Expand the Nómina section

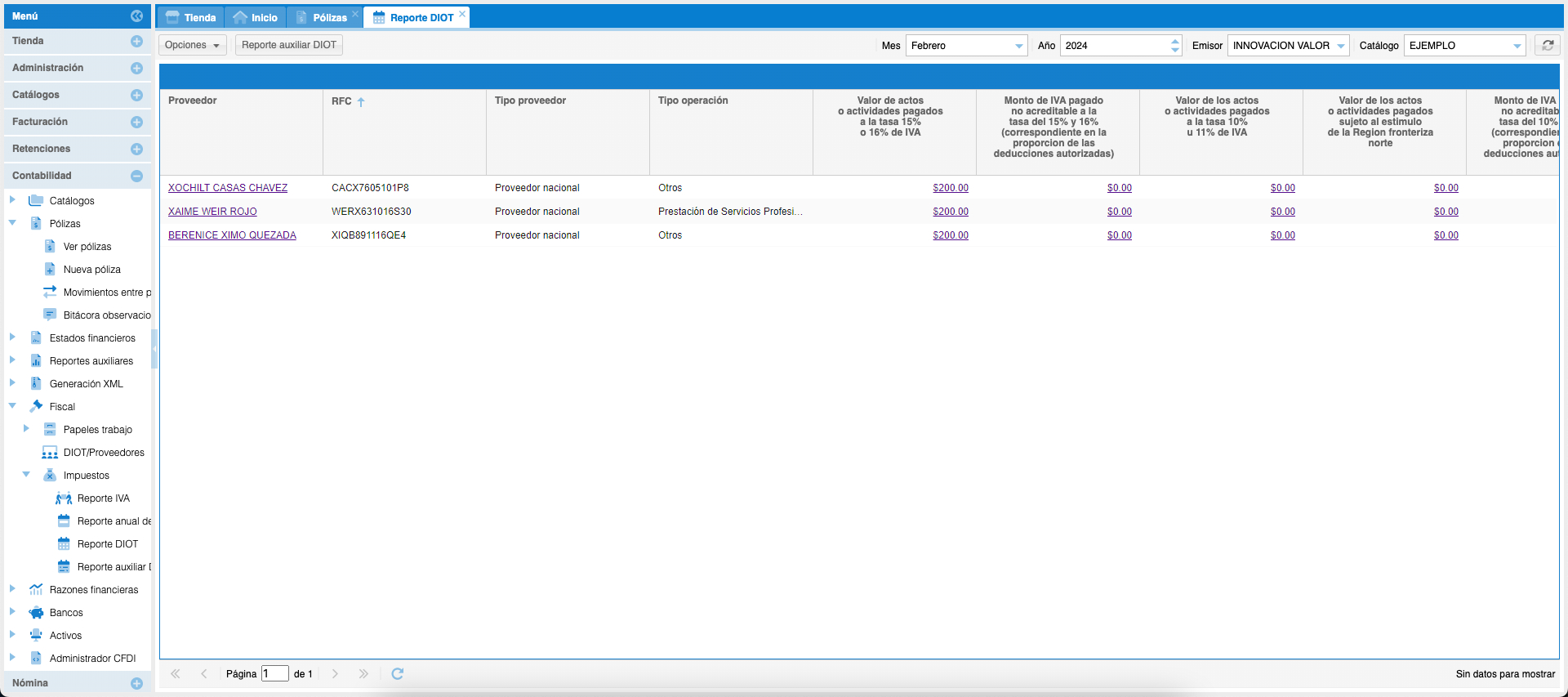coord(136,684)
